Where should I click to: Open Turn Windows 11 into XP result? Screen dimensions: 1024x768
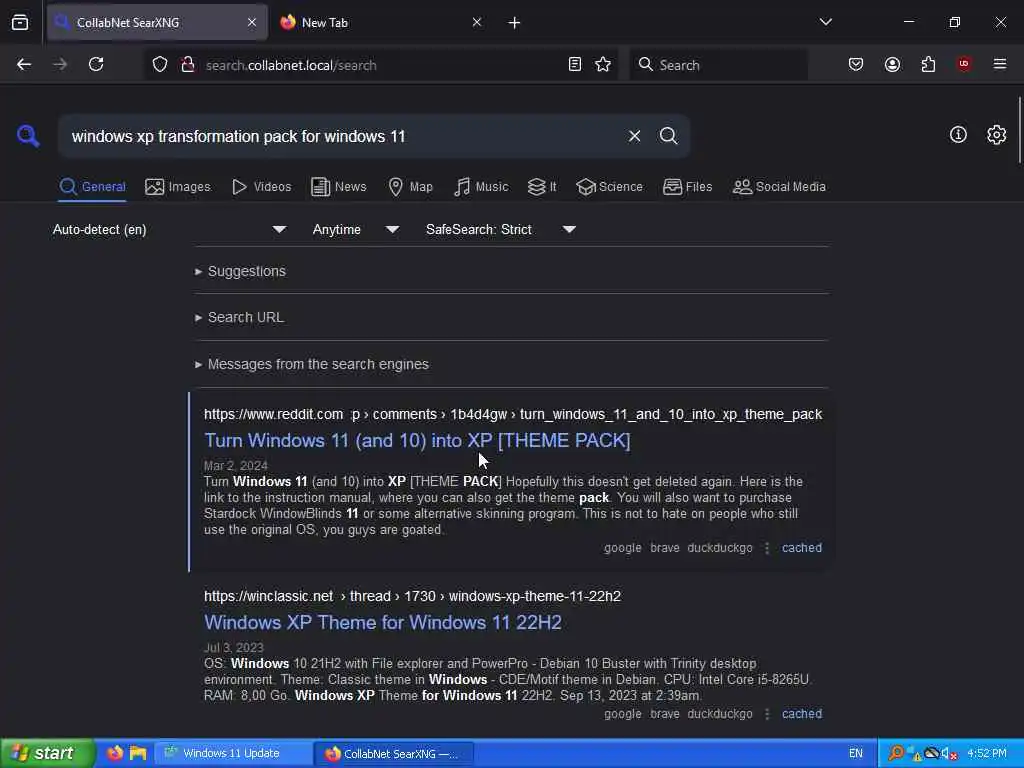tap(417, 441)
